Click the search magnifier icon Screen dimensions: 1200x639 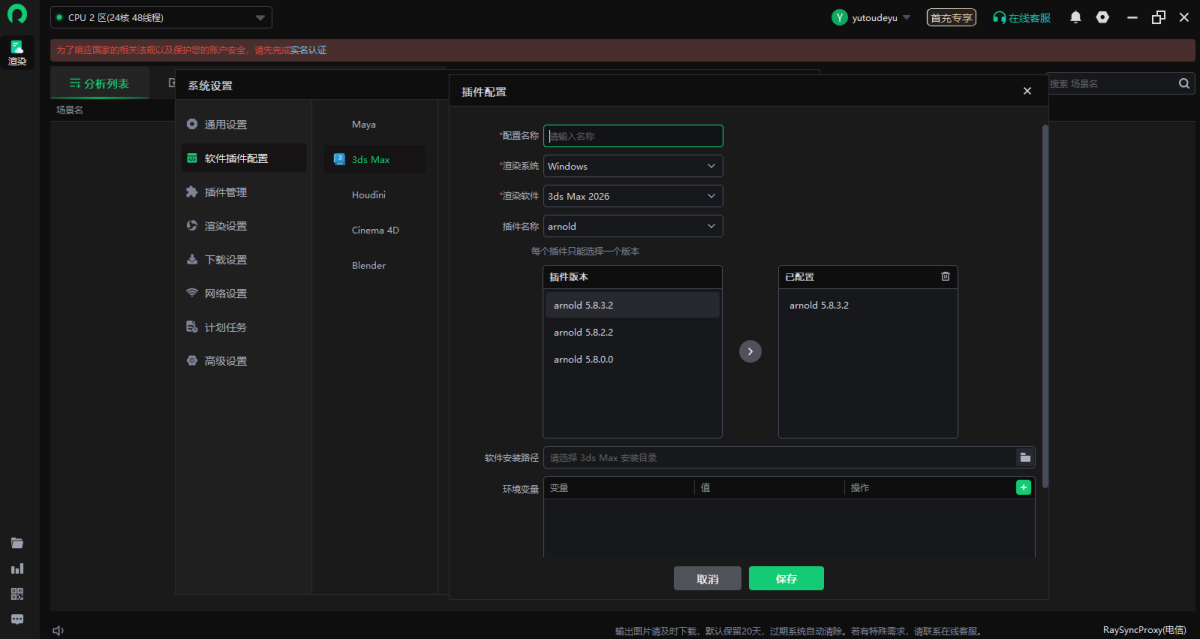pos(1184,84)
